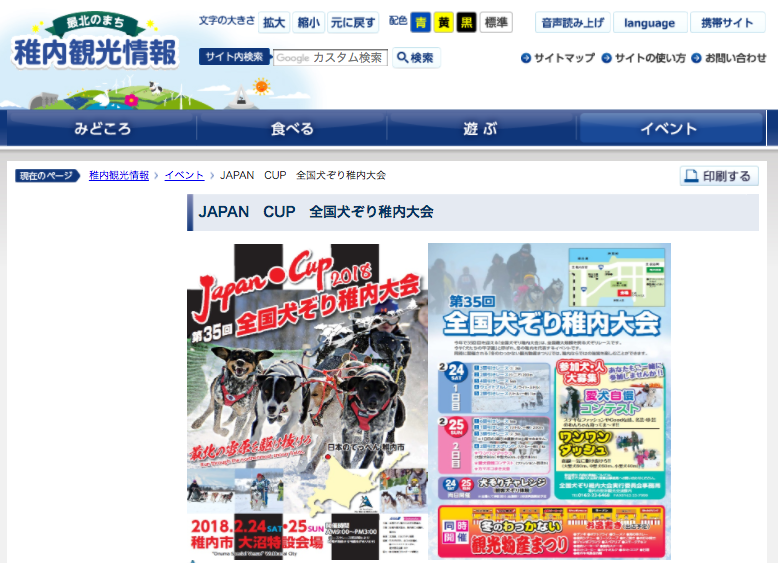Open the お問い合わせ contact link

(x=729, y=58)
